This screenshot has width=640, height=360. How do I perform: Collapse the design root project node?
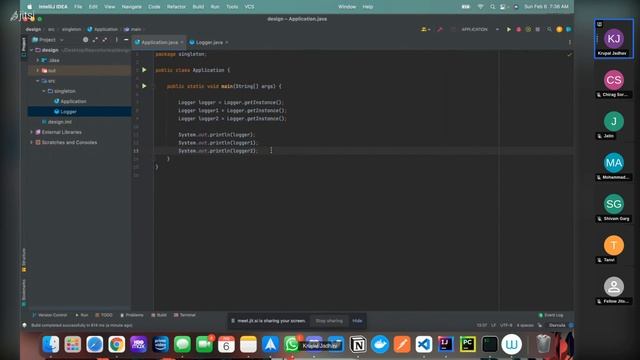tap(32, 50)
